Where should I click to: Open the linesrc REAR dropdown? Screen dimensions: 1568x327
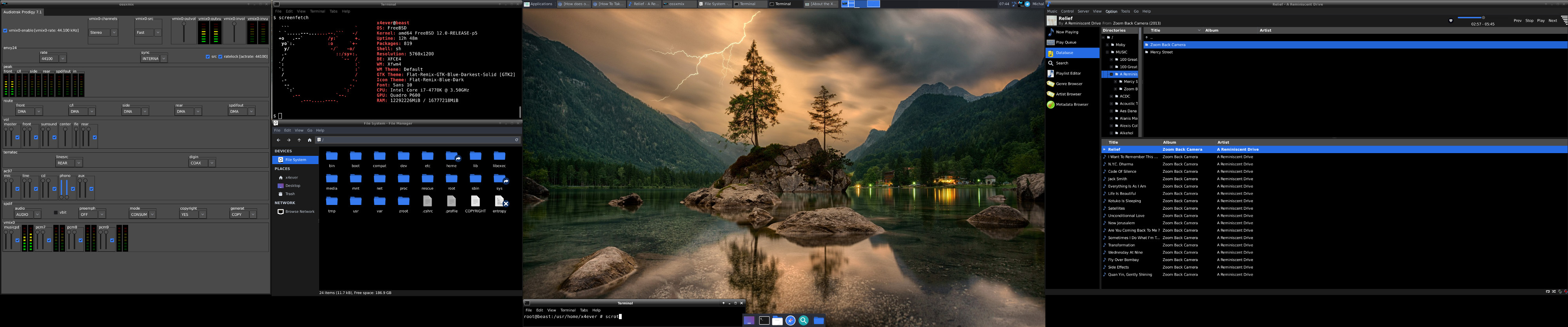coord(69,163)
